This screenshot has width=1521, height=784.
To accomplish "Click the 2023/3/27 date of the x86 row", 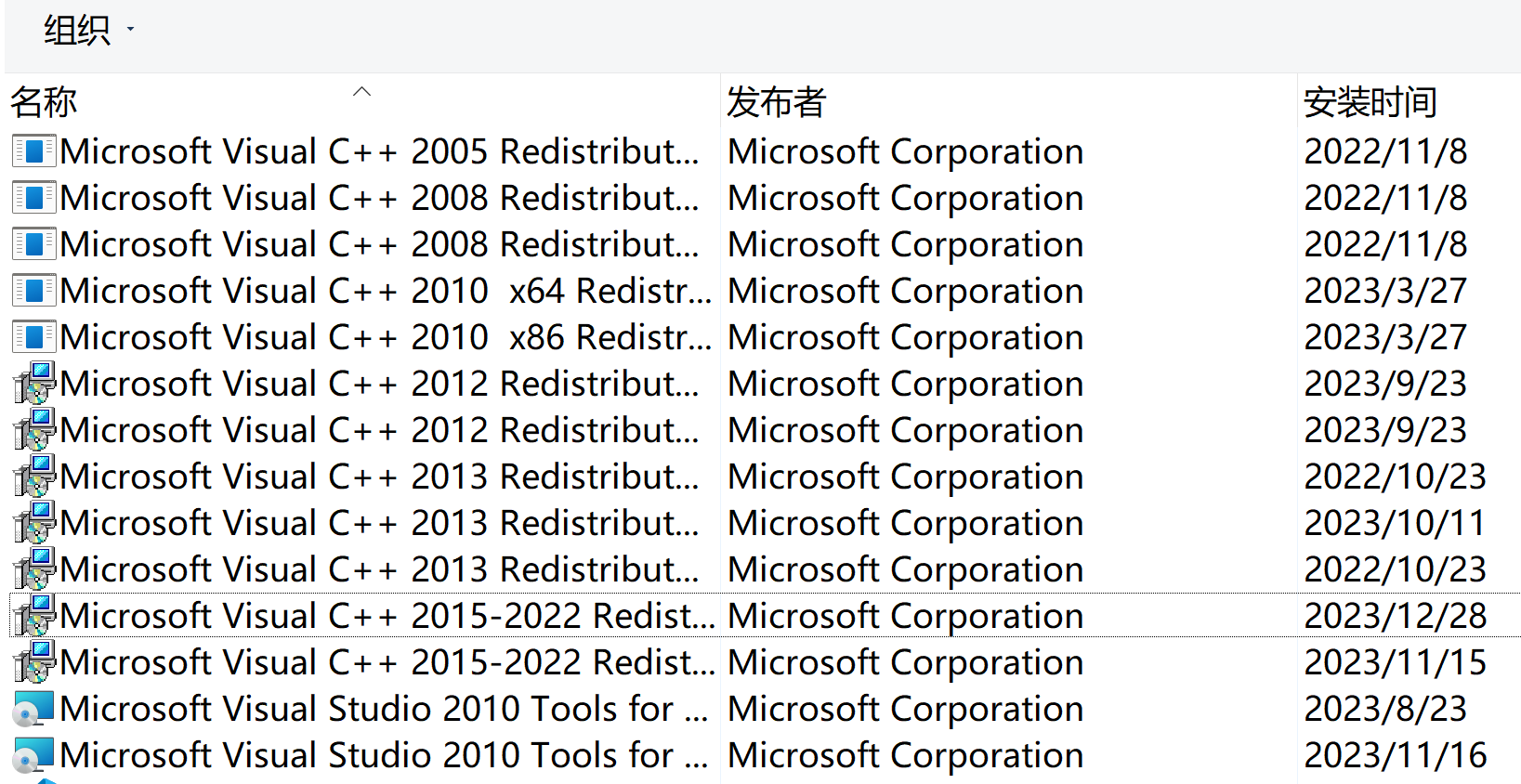I will point(1385,337).
